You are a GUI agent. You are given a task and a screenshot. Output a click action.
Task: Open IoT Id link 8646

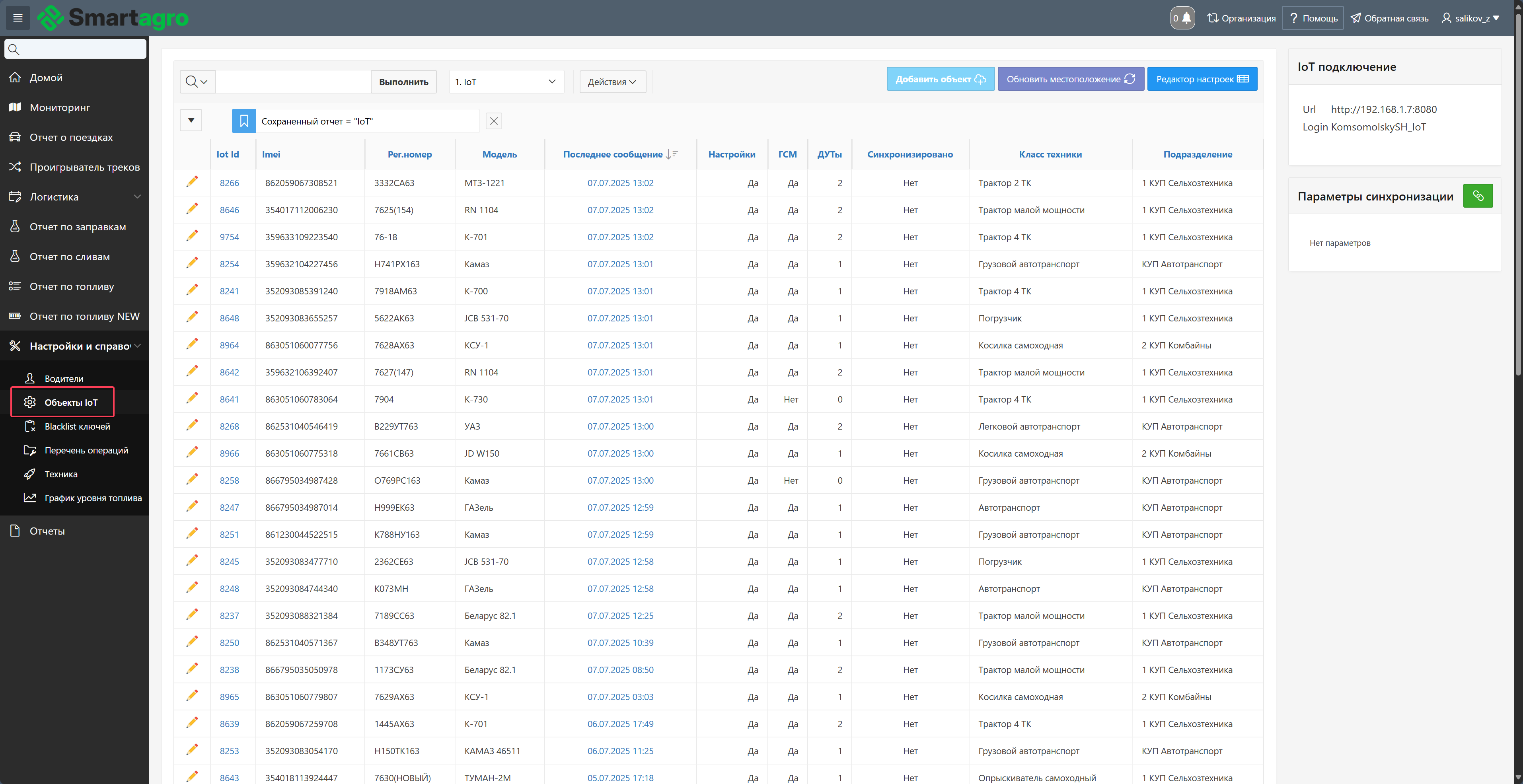pyautogui.click(x=230, y=210)
